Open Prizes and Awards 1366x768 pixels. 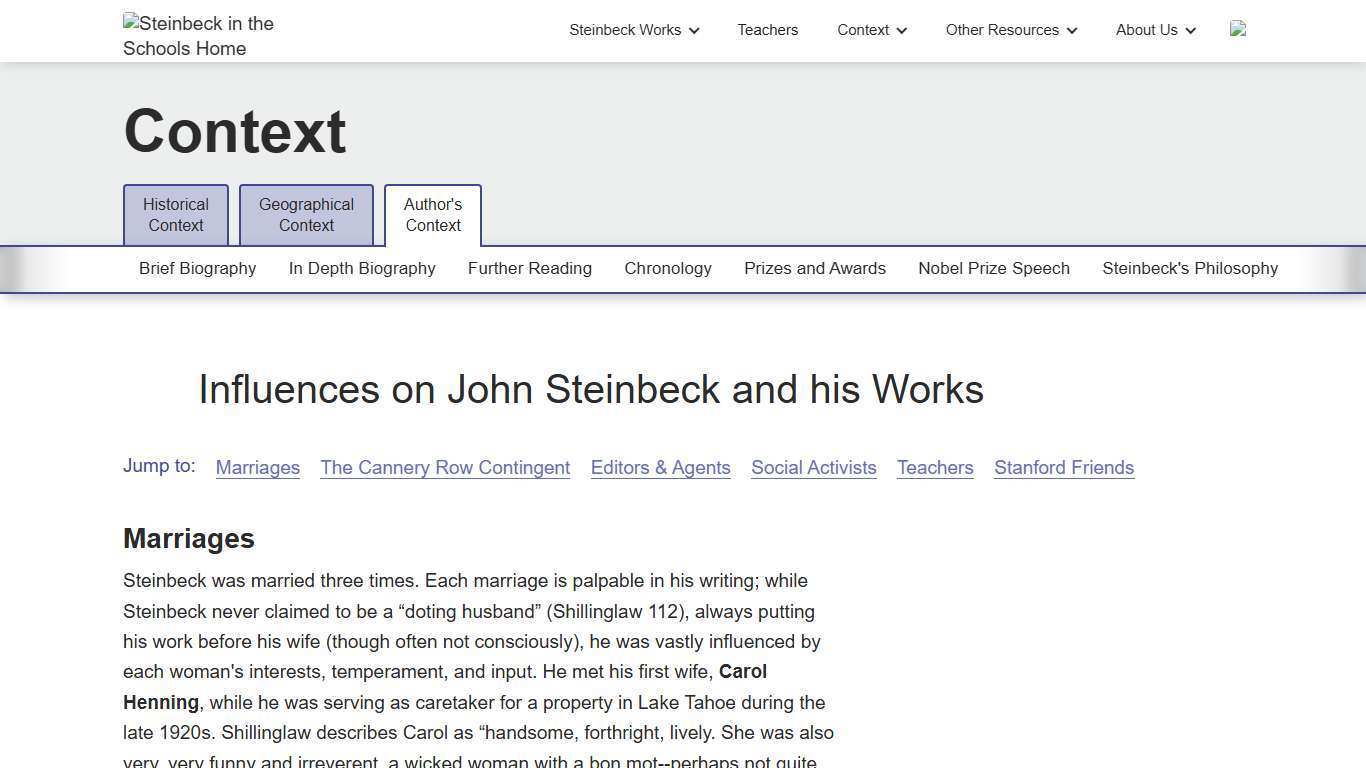point(814,268)
